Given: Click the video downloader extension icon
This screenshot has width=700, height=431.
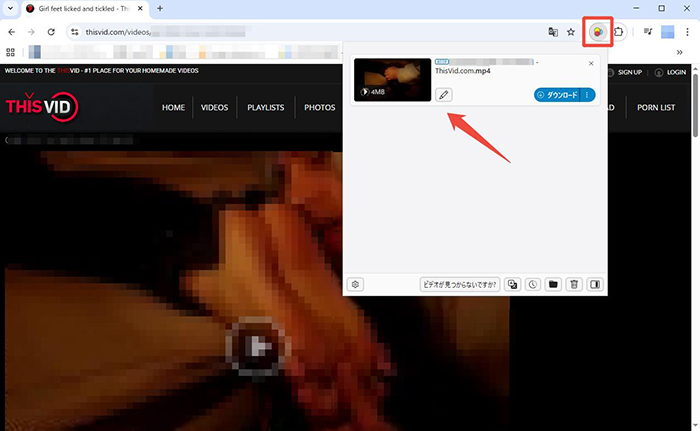Looking at the screenshot, I should click(598, 32).
